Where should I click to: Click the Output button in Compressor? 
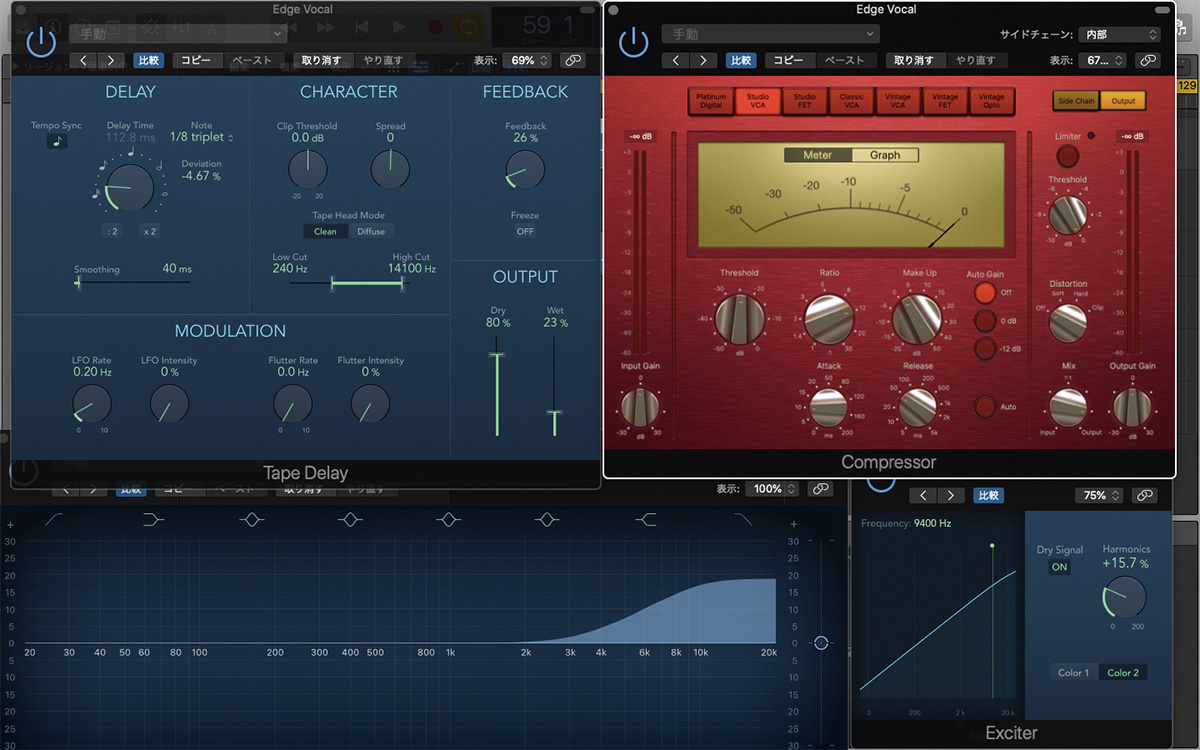click(x=1123, y=101)
